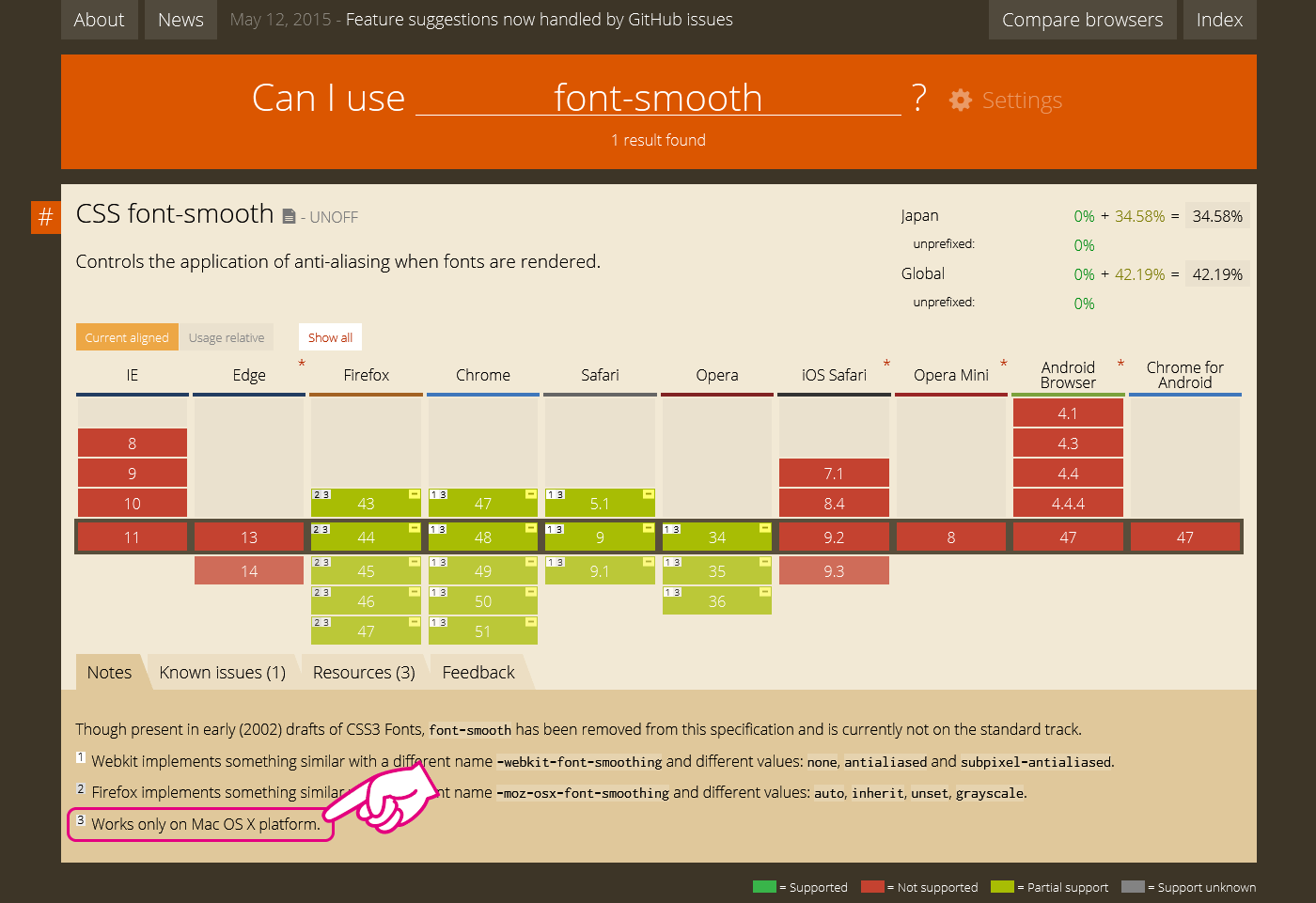Select the Chrome 48 version cell

[483, 537]
